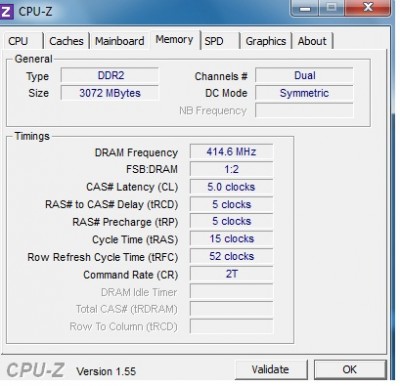The width and height of the screenshot is (400, 386).
Task: Click the empty NB Frequency field
Action: point(304,110)
